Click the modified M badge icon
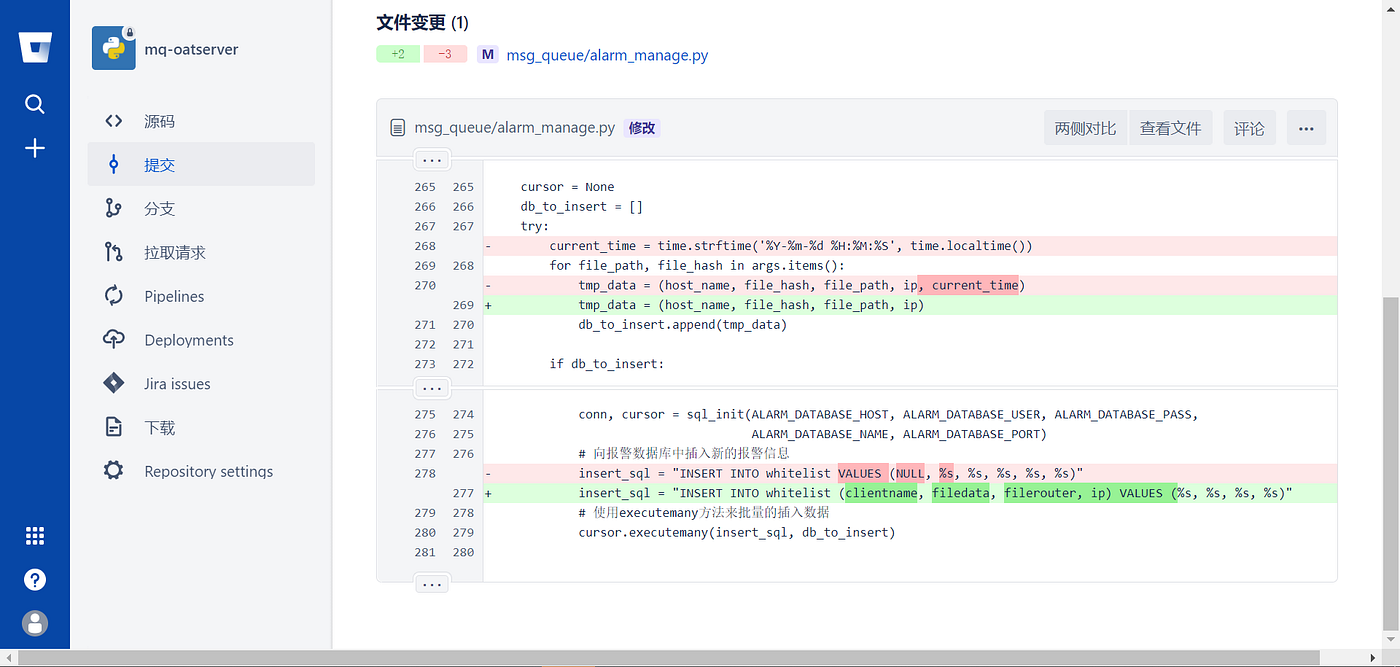Viewport: 1400px width, 667px height. (x=488, y=55)
